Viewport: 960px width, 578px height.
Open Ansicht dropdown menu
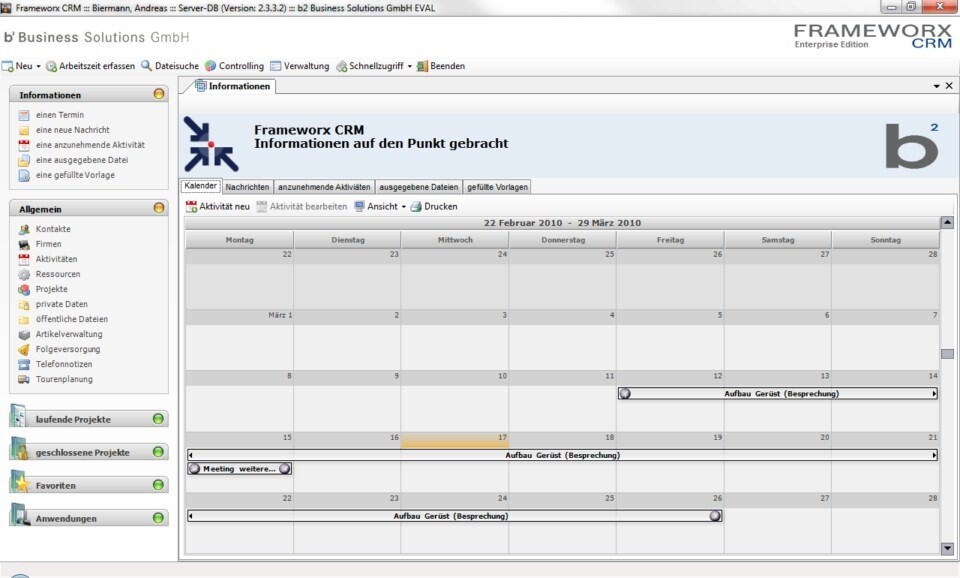[380, 207]
